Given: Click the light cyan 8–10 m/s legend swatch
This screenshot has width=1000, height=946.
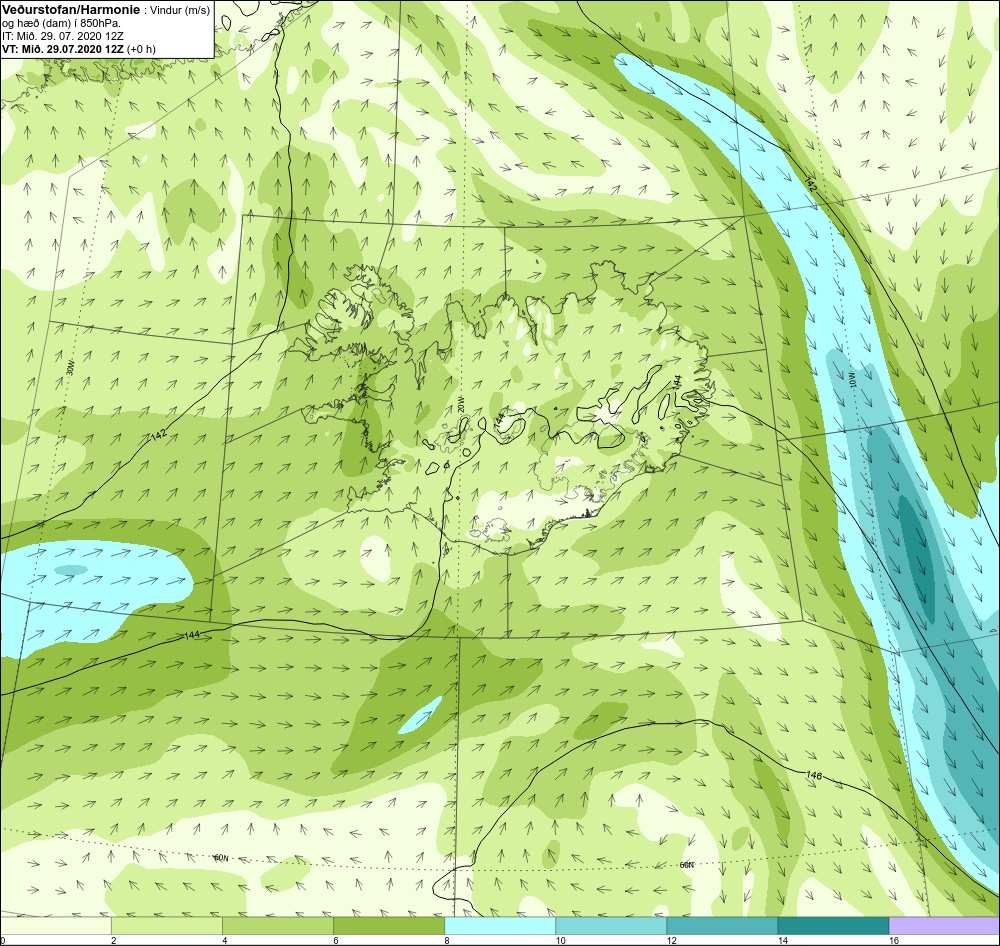Looking at the screenshot, I should pos(500,925).
